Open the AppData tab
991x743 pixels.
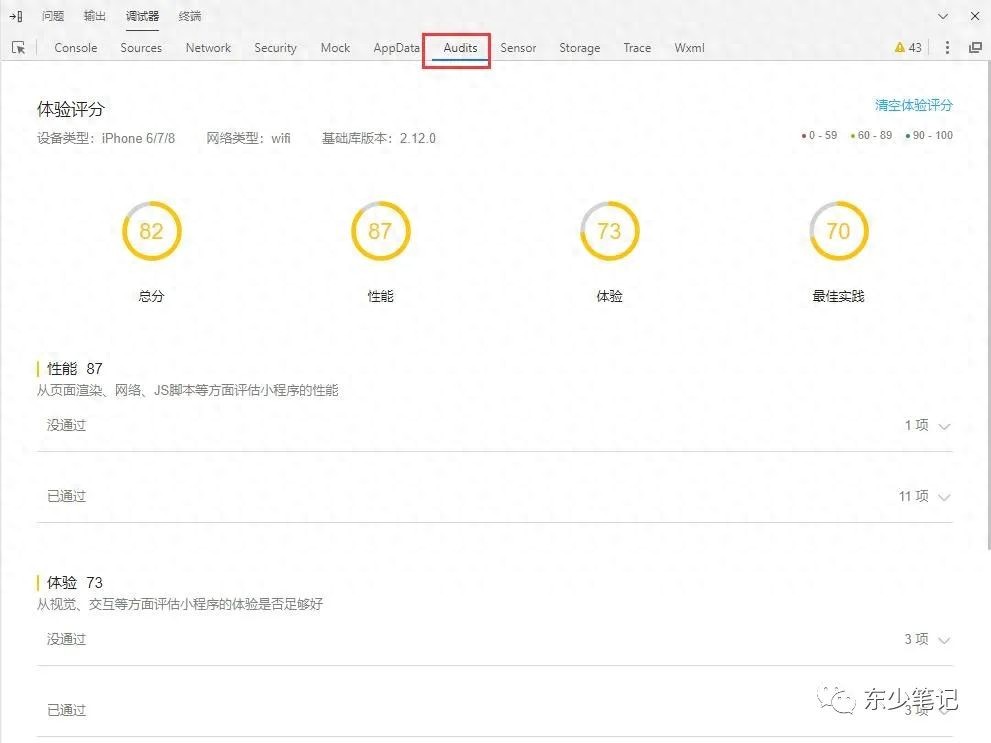(395, 47)
